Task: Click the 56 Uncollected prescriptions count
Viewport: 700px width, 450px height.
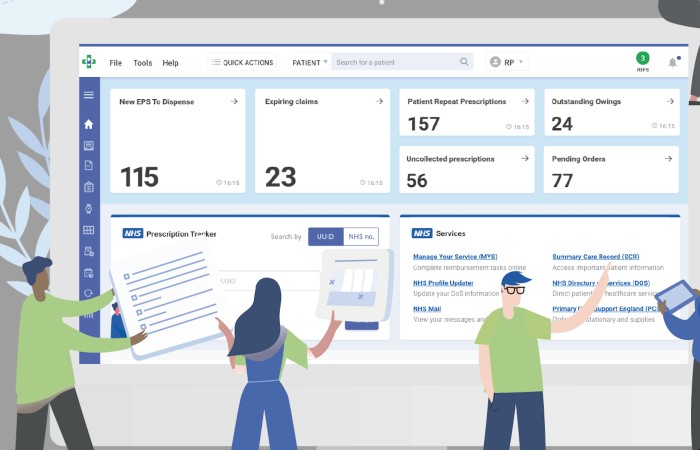Action: tap(417, 181)
